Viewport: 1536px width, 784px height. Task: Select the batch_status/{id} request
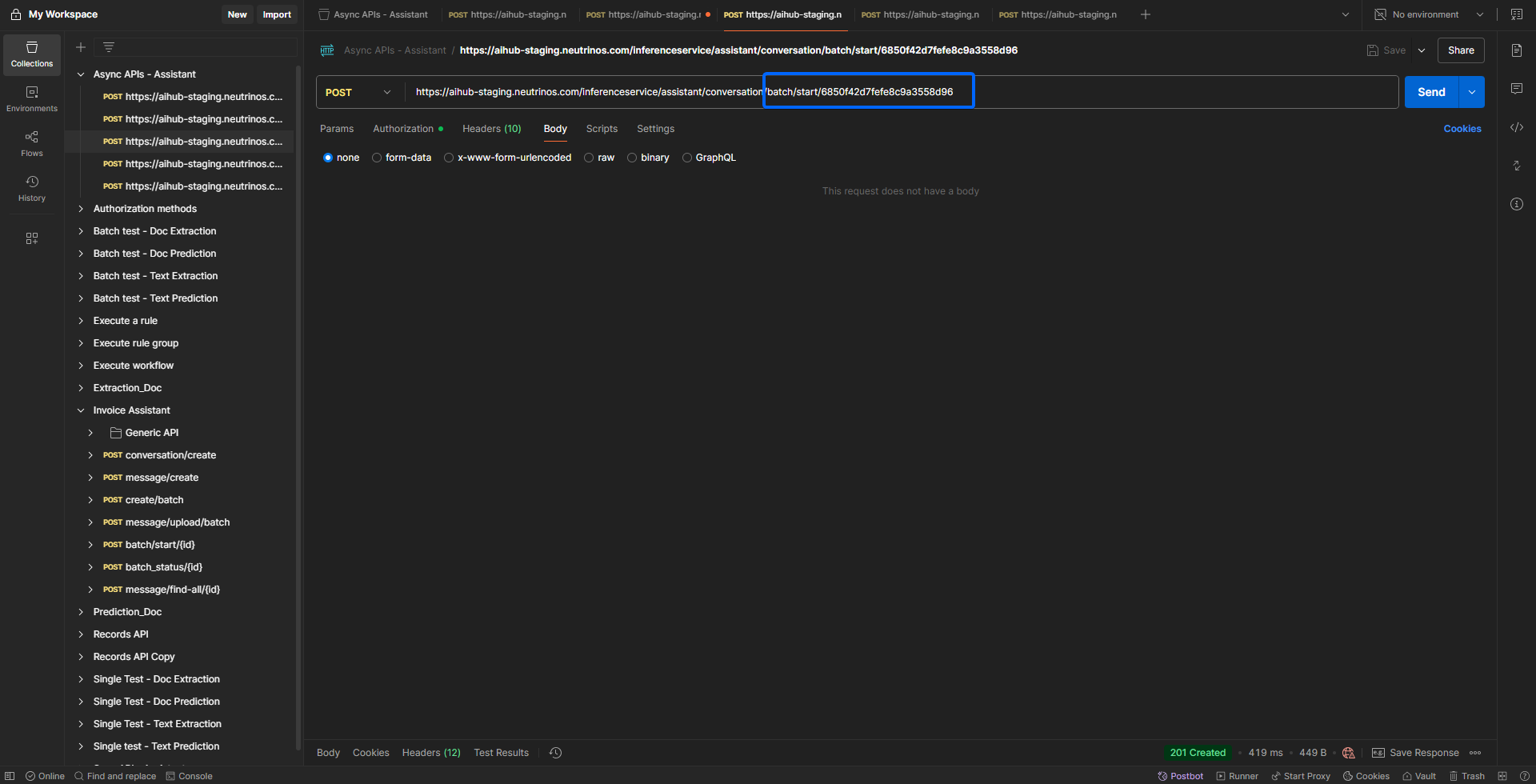click(163, 567)
